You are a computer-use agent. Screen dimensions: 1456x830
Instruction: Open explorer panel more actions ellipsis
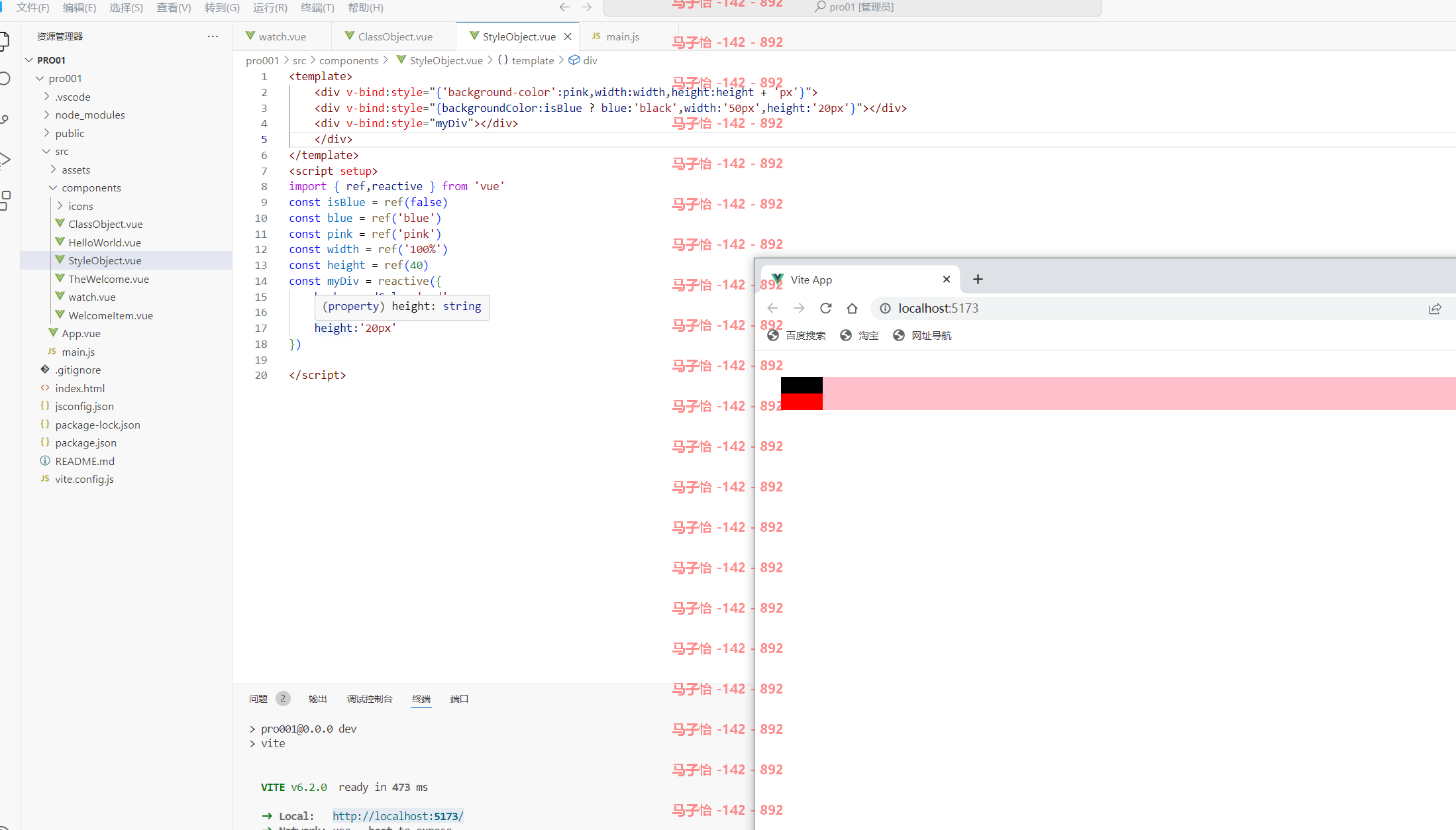click(213, 36)
